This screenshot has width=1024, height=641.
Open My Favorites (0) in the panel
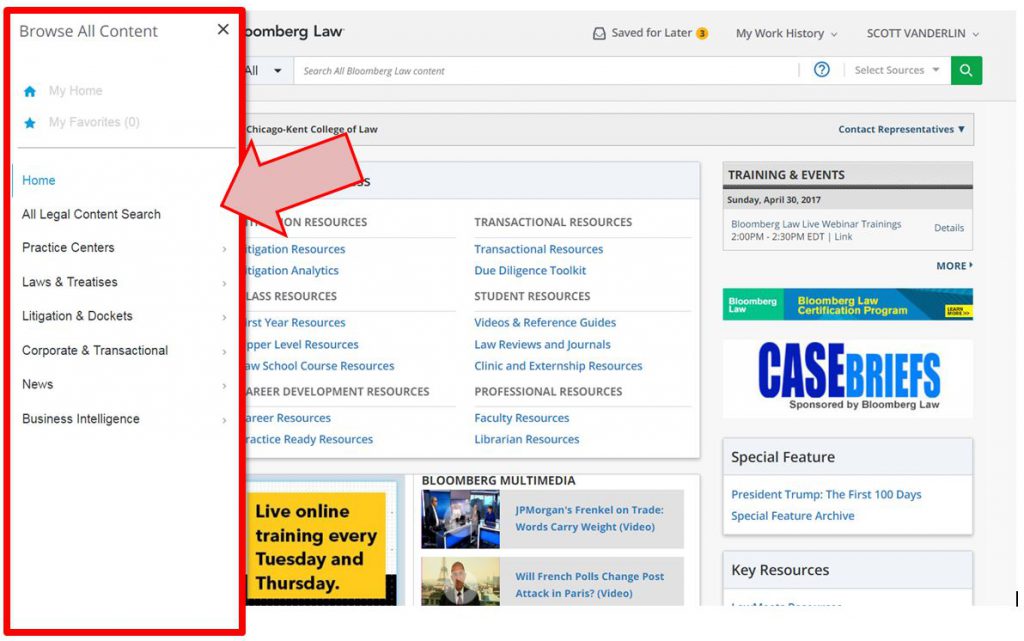click(94, 122)
